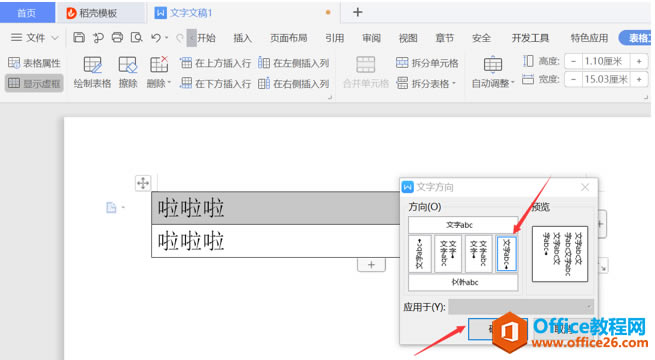
Task: Open the 特色应用 tab
Action: coord(589,38)
